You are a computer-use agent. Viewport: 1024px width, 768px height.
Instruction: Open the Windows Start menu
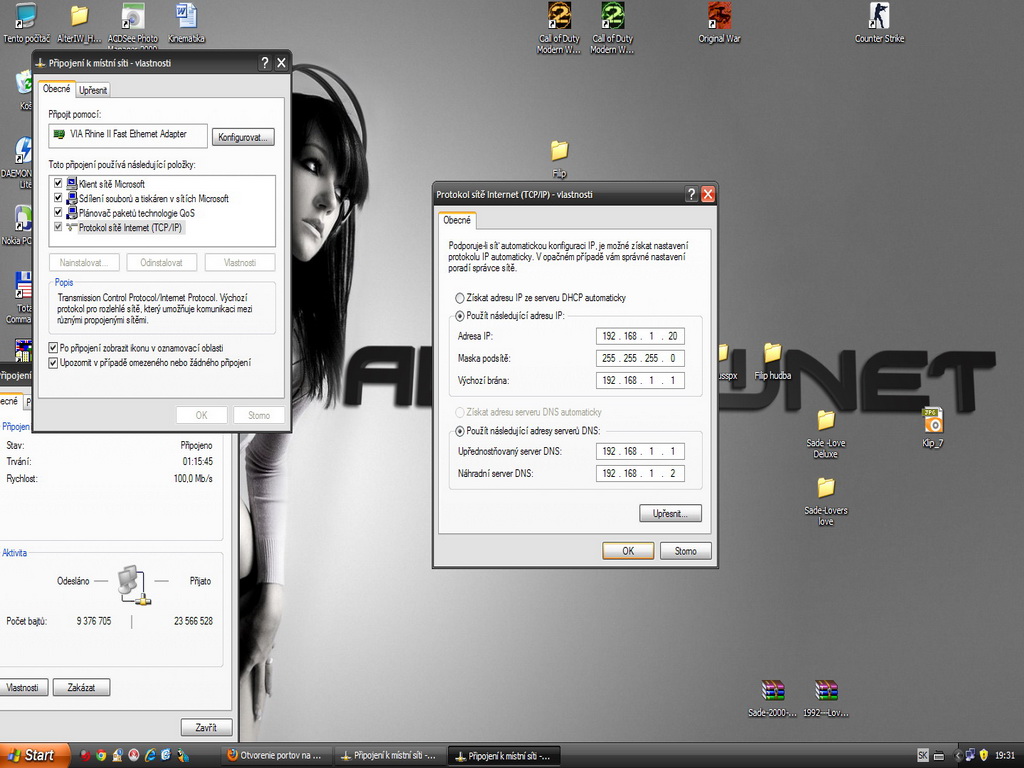[x=36, y=755]
